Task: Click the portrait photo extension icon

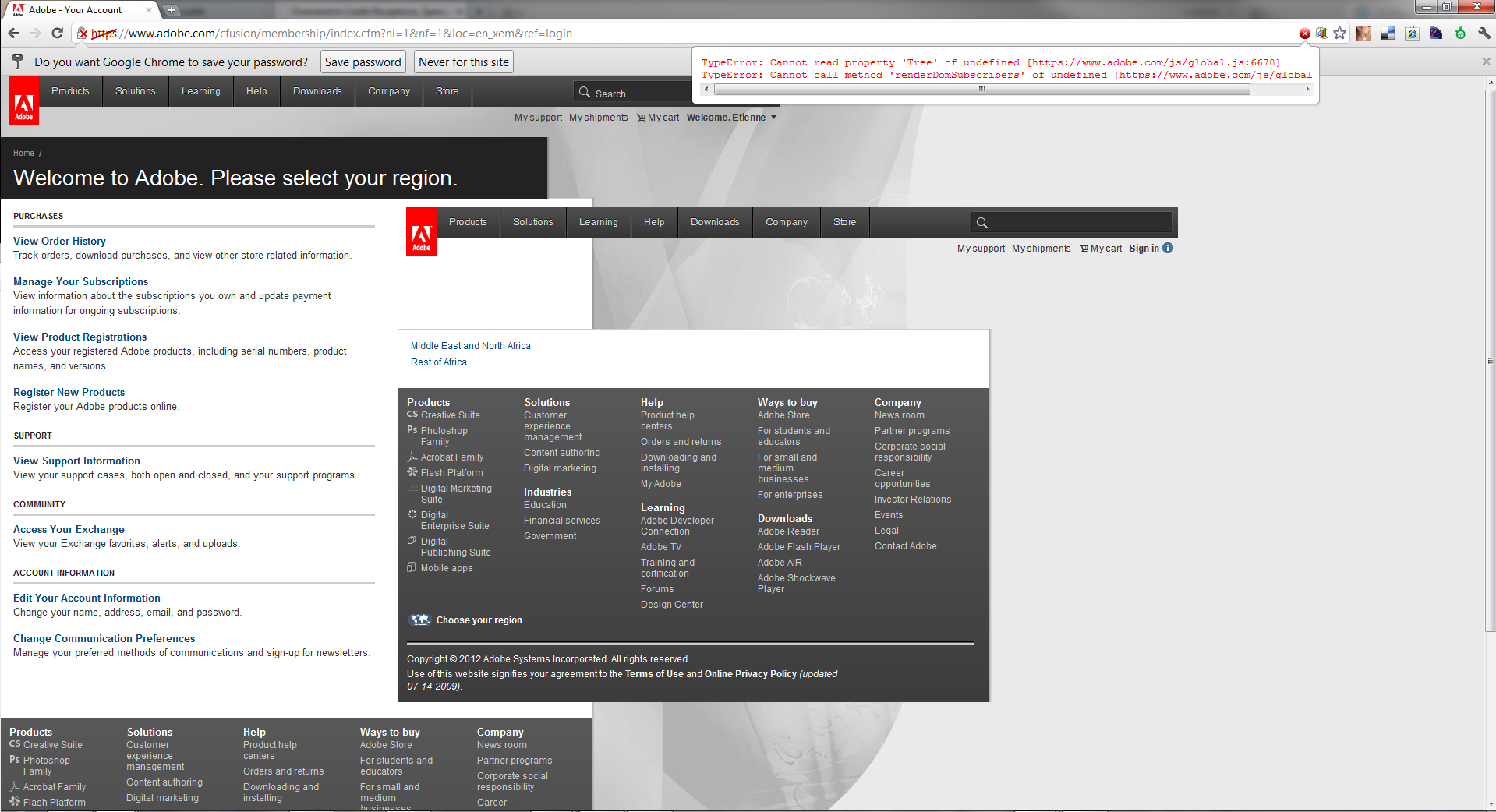Action: tap(1363, 33)
